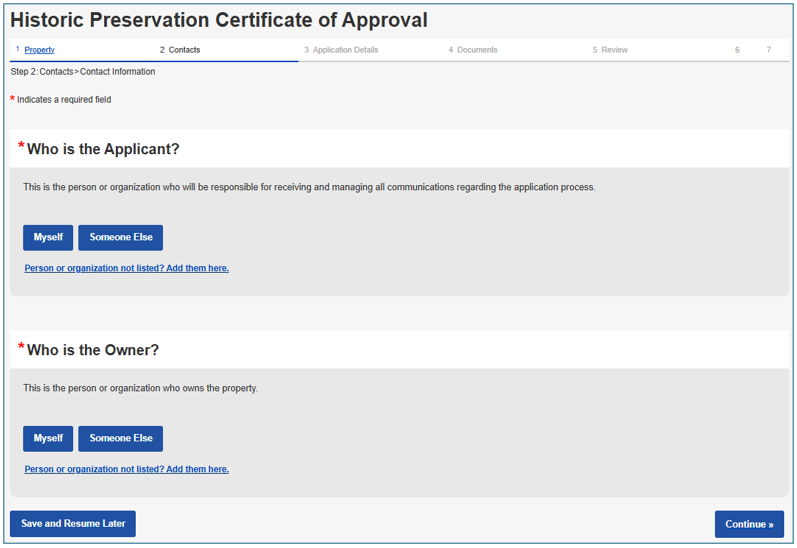Switch to the Review step
Screen dimensions: 797x548
click(613, 50)
